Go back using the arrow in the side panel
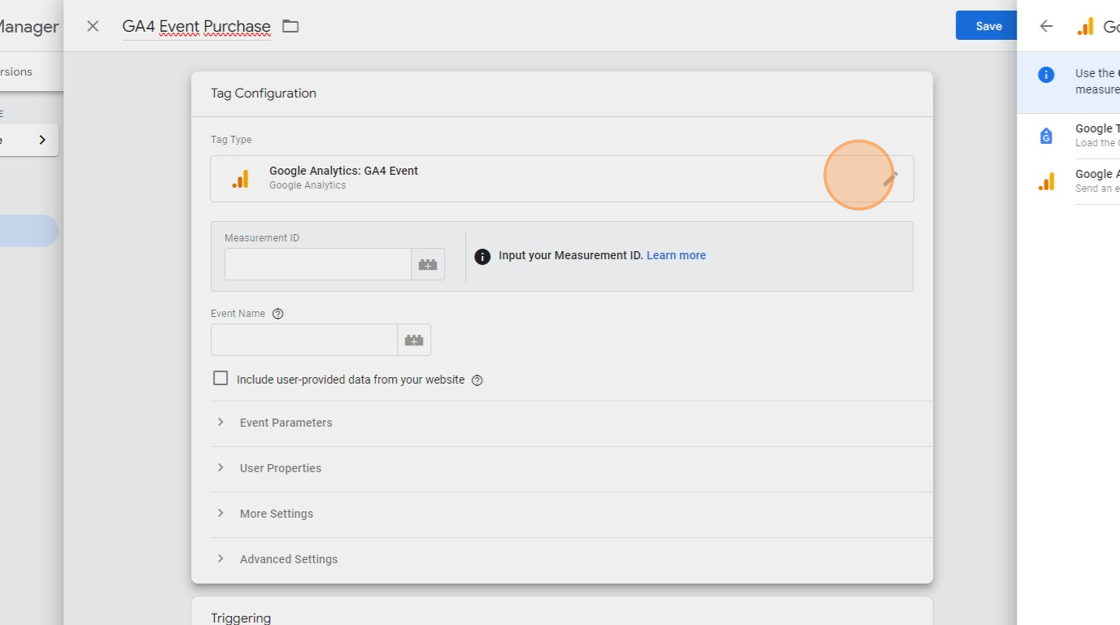Screen dimensions: 1120x625 pyautogui.click(x=1046, y=26)
